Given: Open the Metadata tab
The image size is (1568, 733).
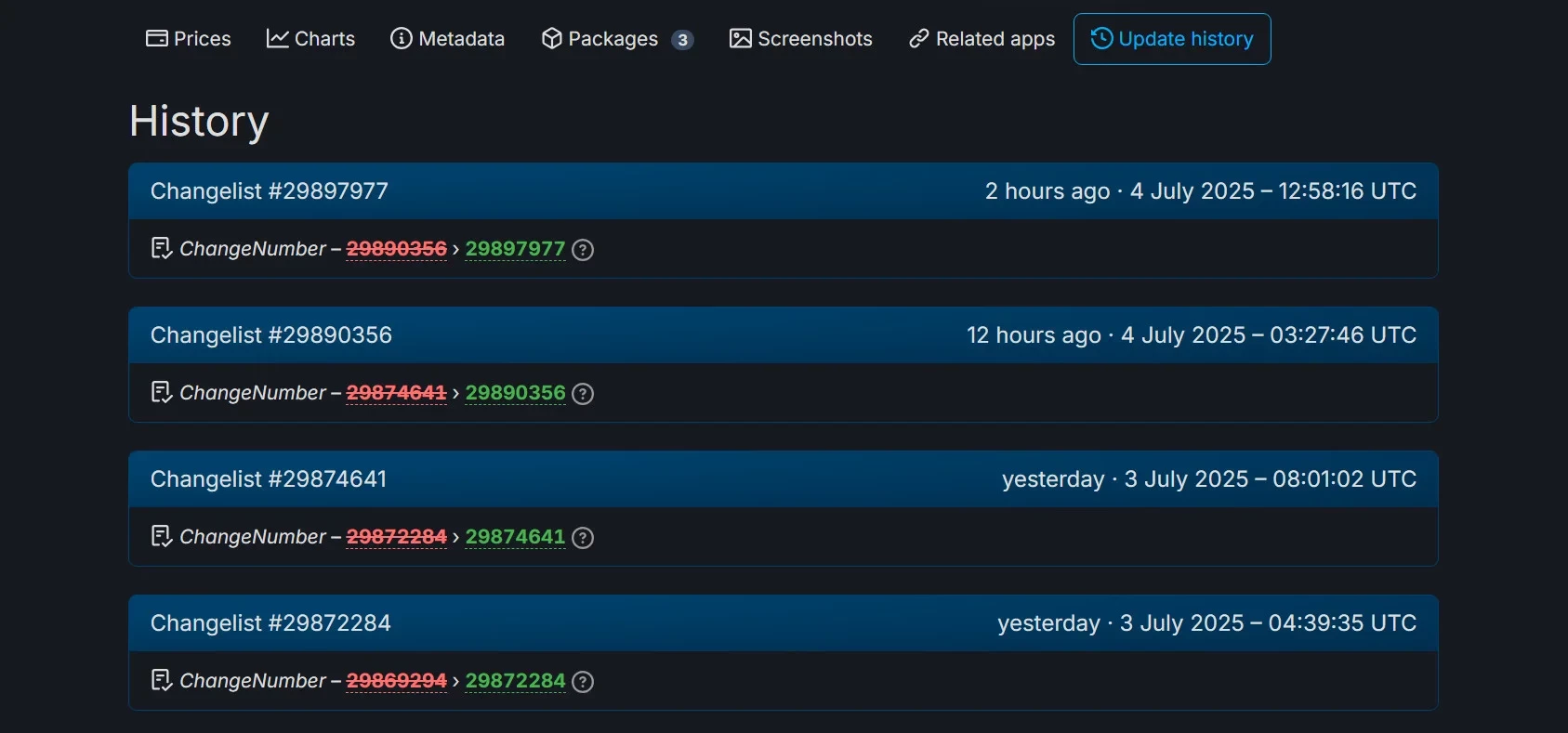Looking at the screenshot, I should pyautogui.click(x=448, y=39).
